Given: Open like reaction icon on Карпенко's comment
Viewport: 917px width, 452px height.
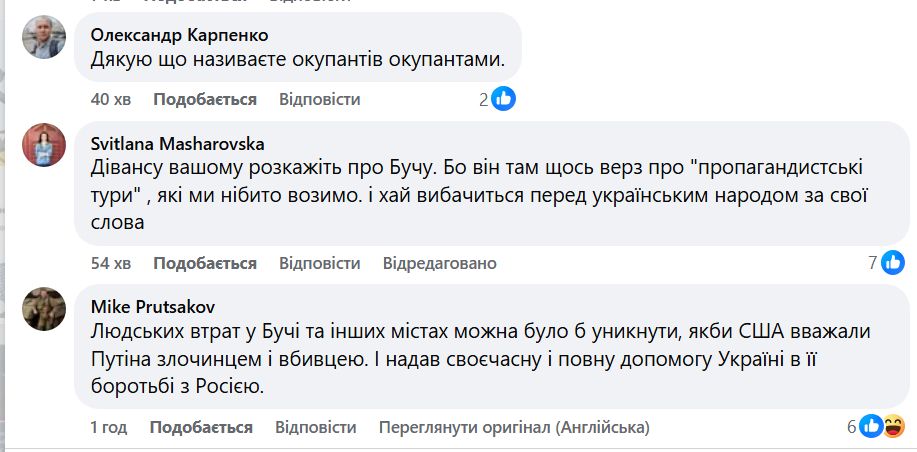Looking at the screenshot, I should click(504, 98).
